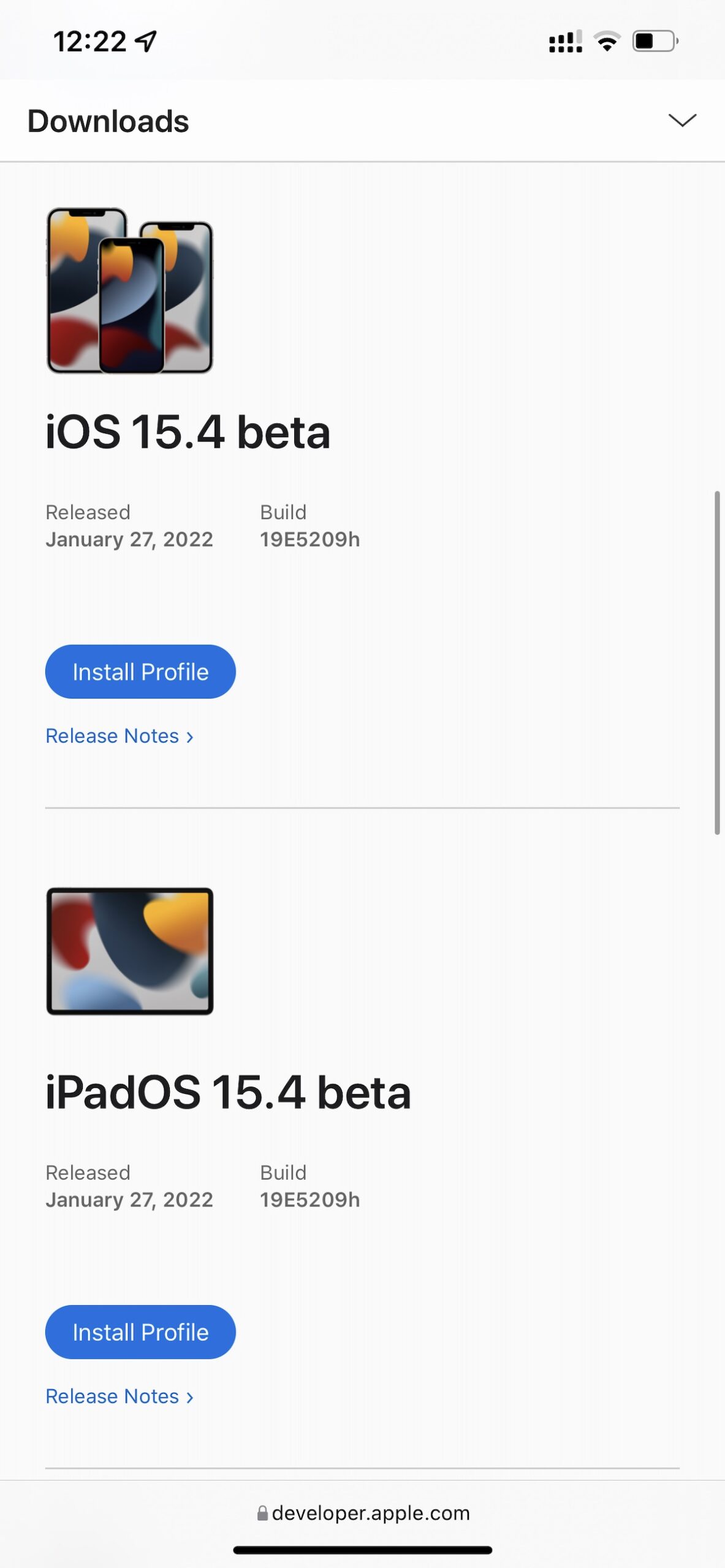Tap the iOS 15.4 beta title
The image size is (725, 1568).
coord(188,432)
